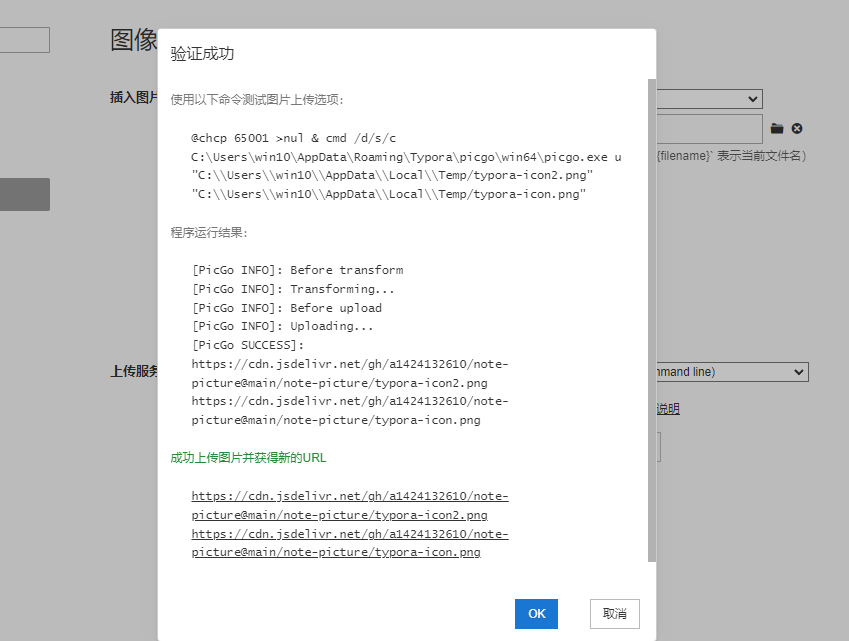This screenshot has width=849, height=641.
Task: Click the clear path circle-x icon
Action: 796,128
